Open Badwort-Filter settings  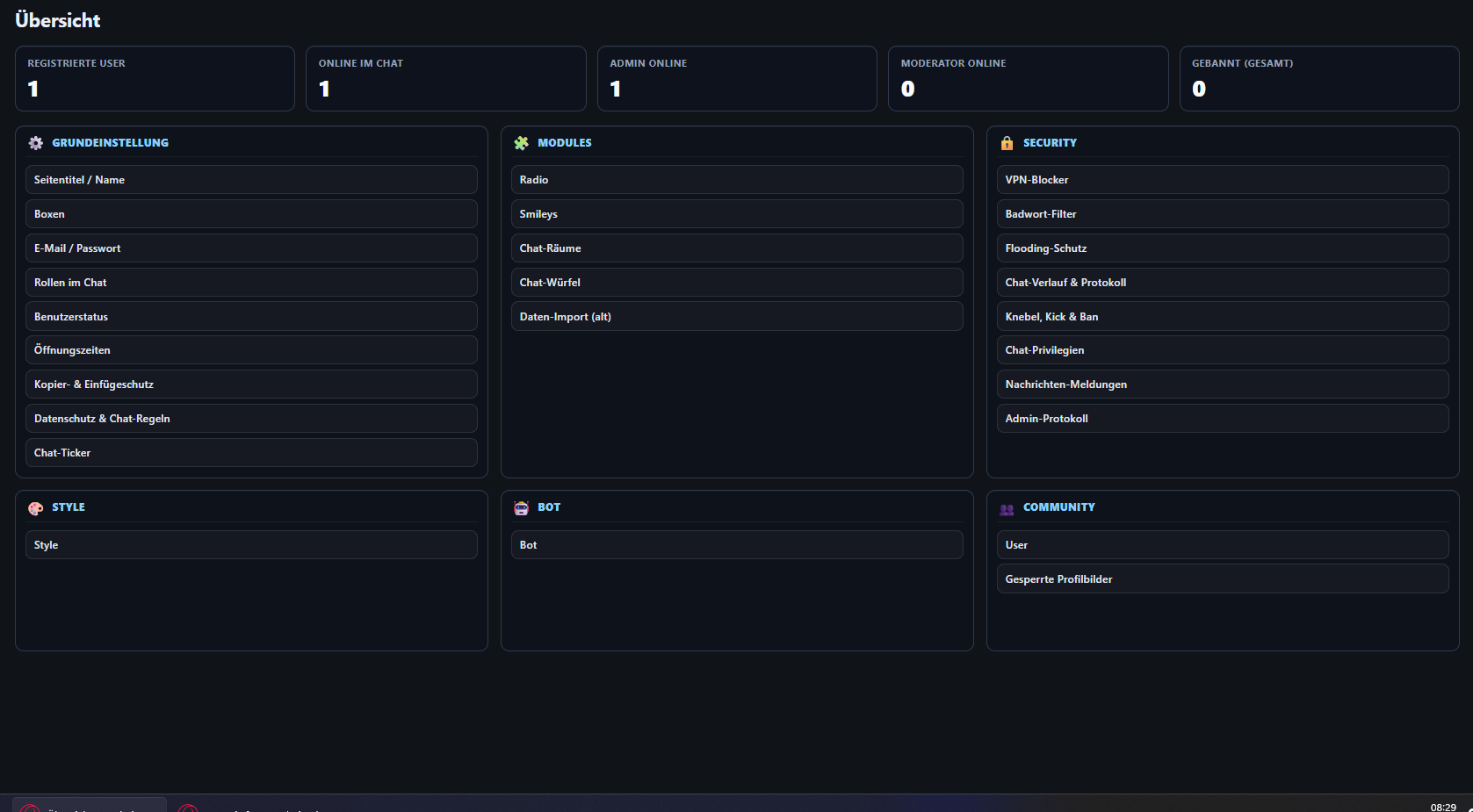pos(1223,214)
